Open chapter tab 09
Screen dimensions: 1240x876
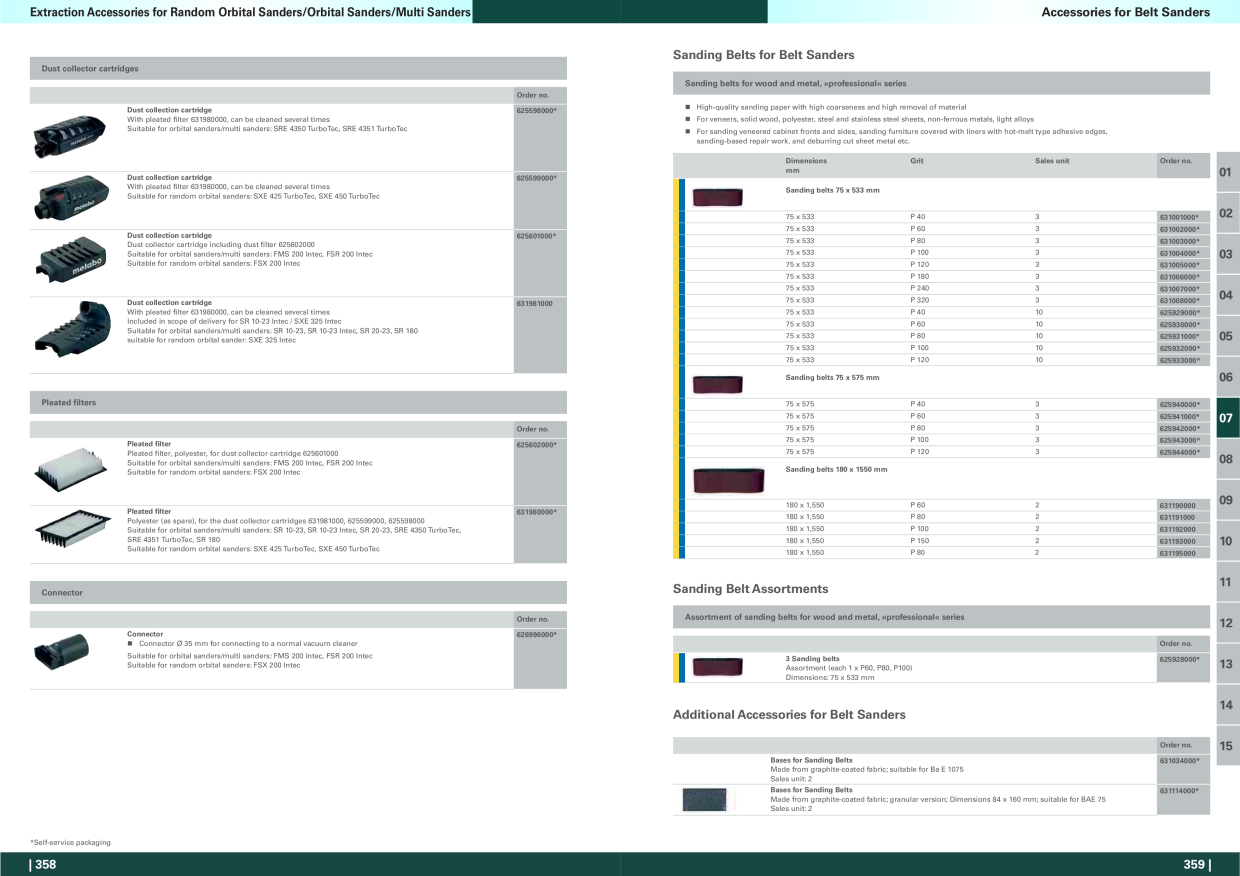pos(1227,500)
